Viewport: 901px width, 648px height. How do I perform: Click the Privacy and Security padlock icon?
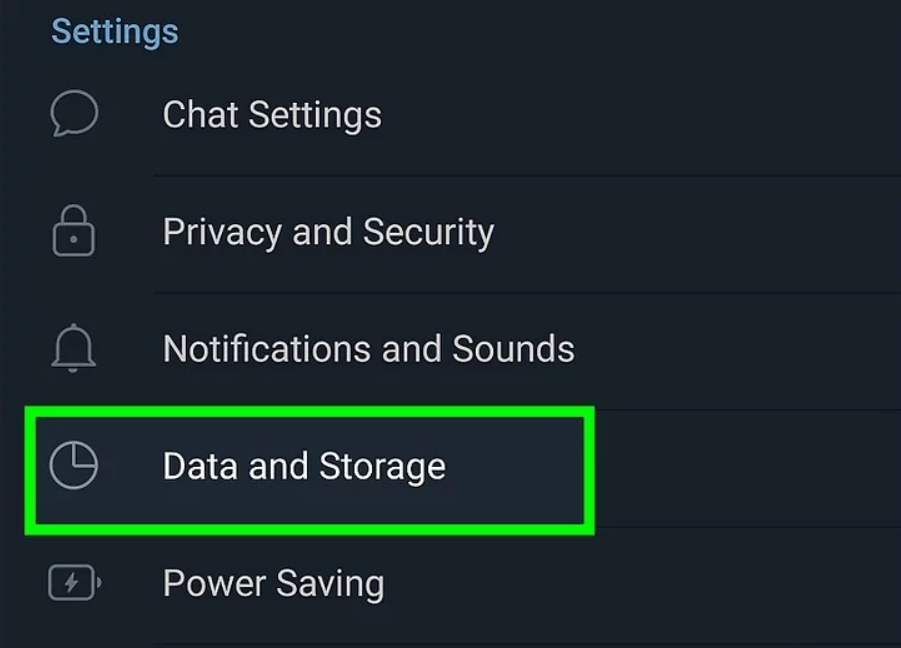[x=74, y=231]
